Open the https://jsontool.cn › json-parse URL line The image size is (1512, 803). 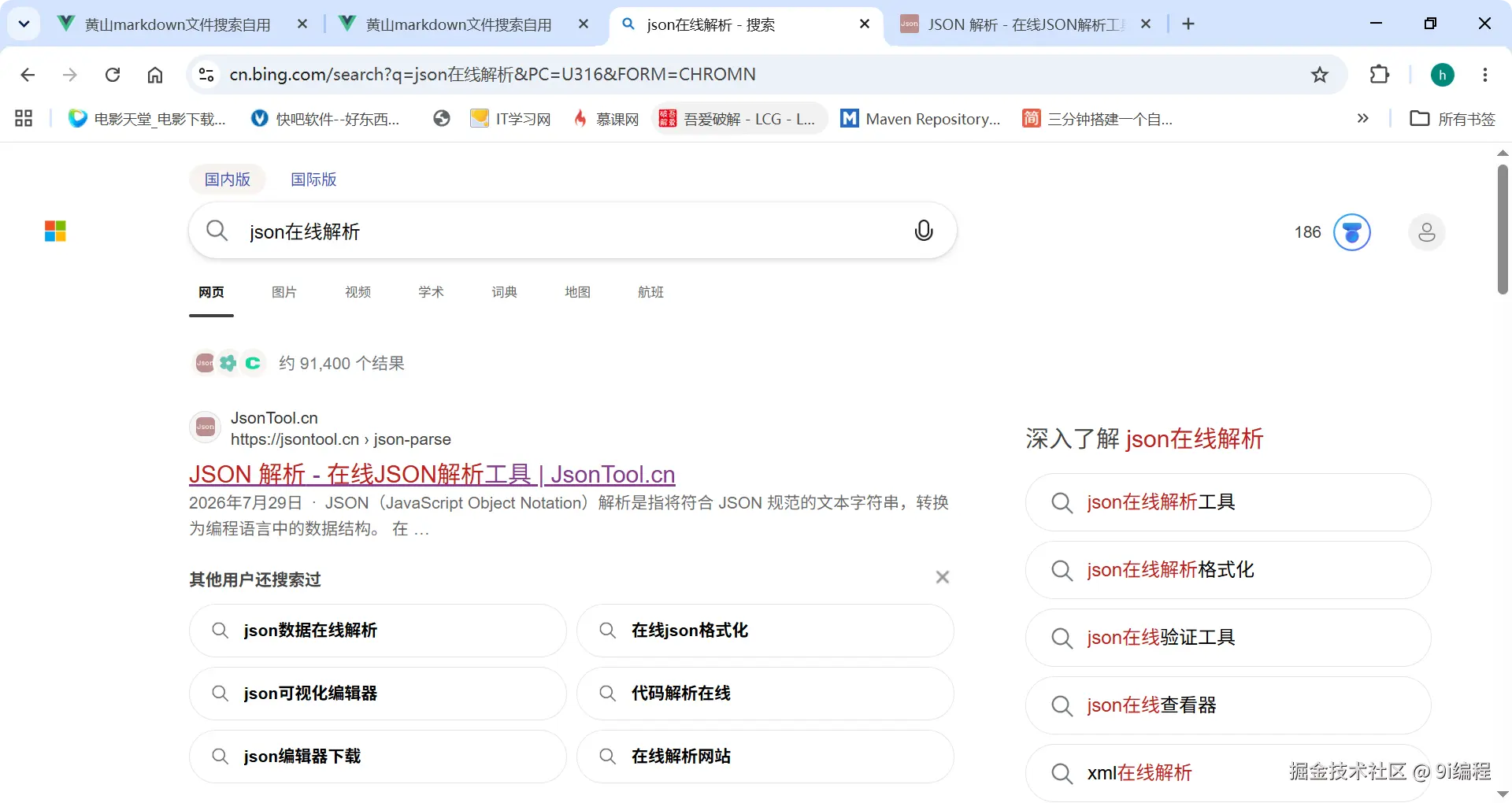click(341, 439)
